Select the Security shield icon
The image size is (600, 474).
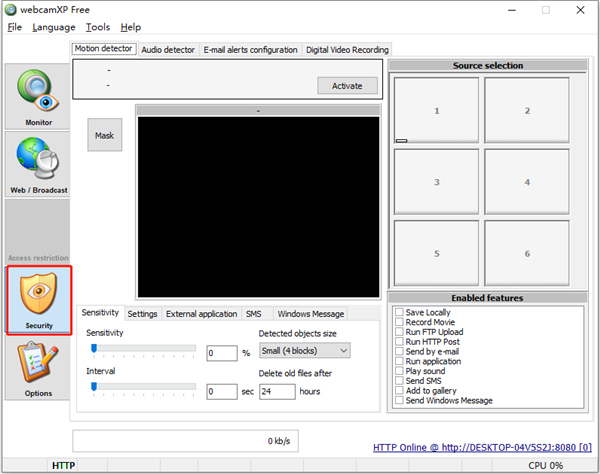[x=38, y=299]
